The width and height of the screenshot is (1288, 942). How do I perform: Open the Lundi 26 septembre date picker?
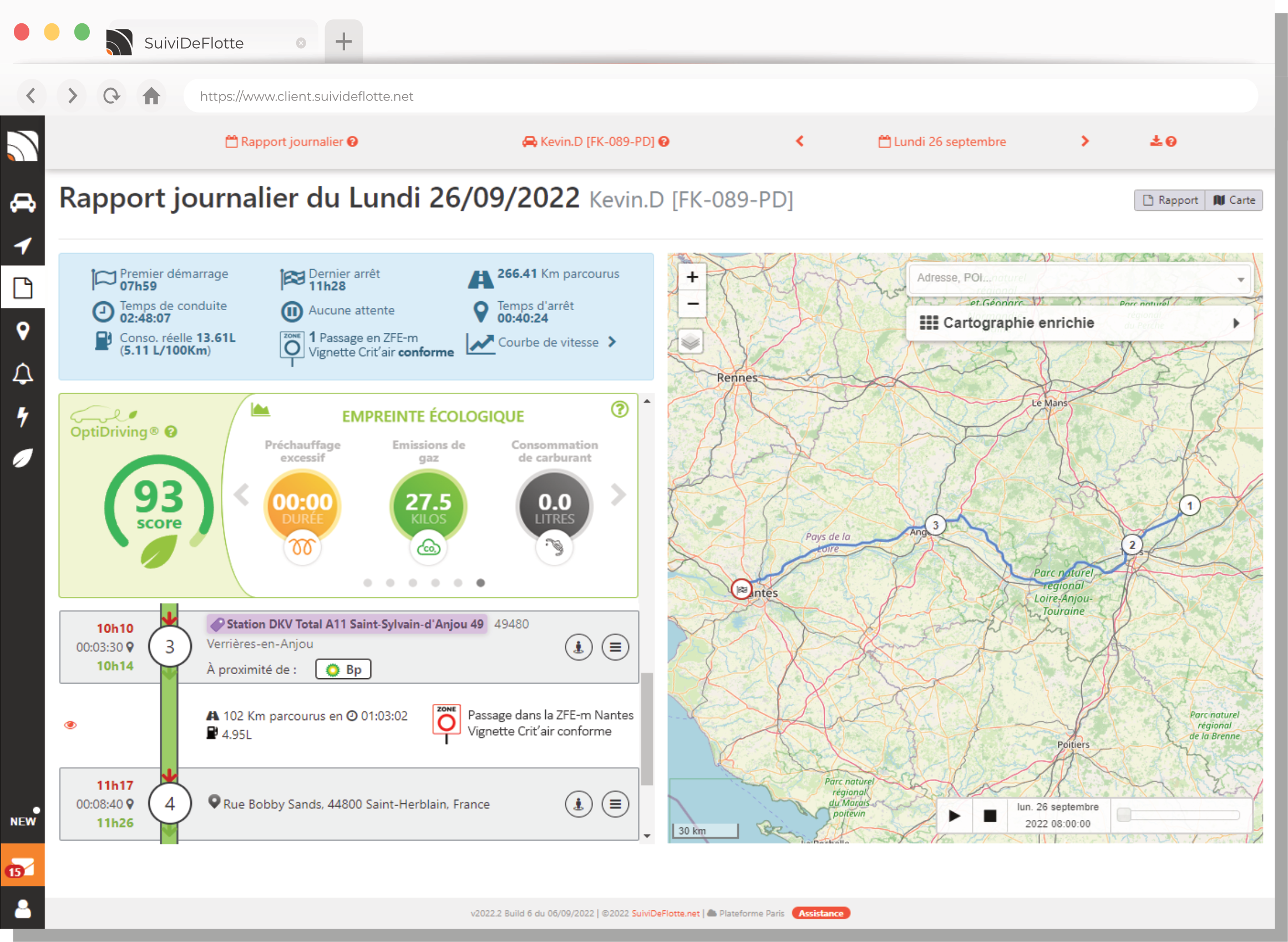pos(942,141)
